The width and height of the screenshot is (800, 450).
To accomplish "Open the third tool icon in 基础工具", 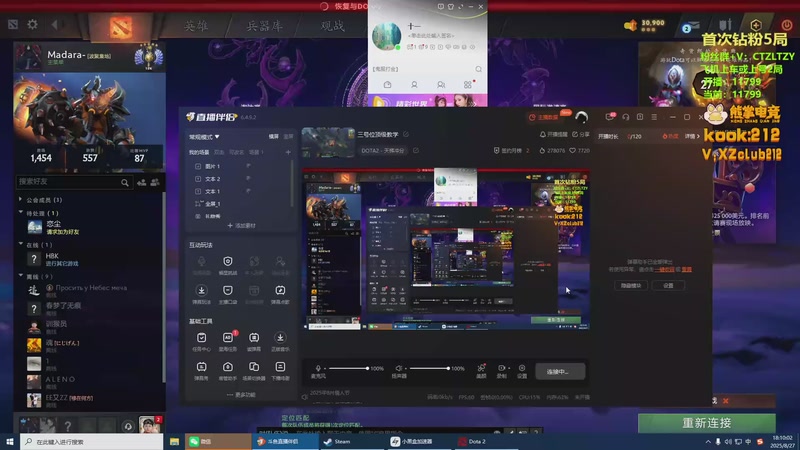I will (254, 341).
